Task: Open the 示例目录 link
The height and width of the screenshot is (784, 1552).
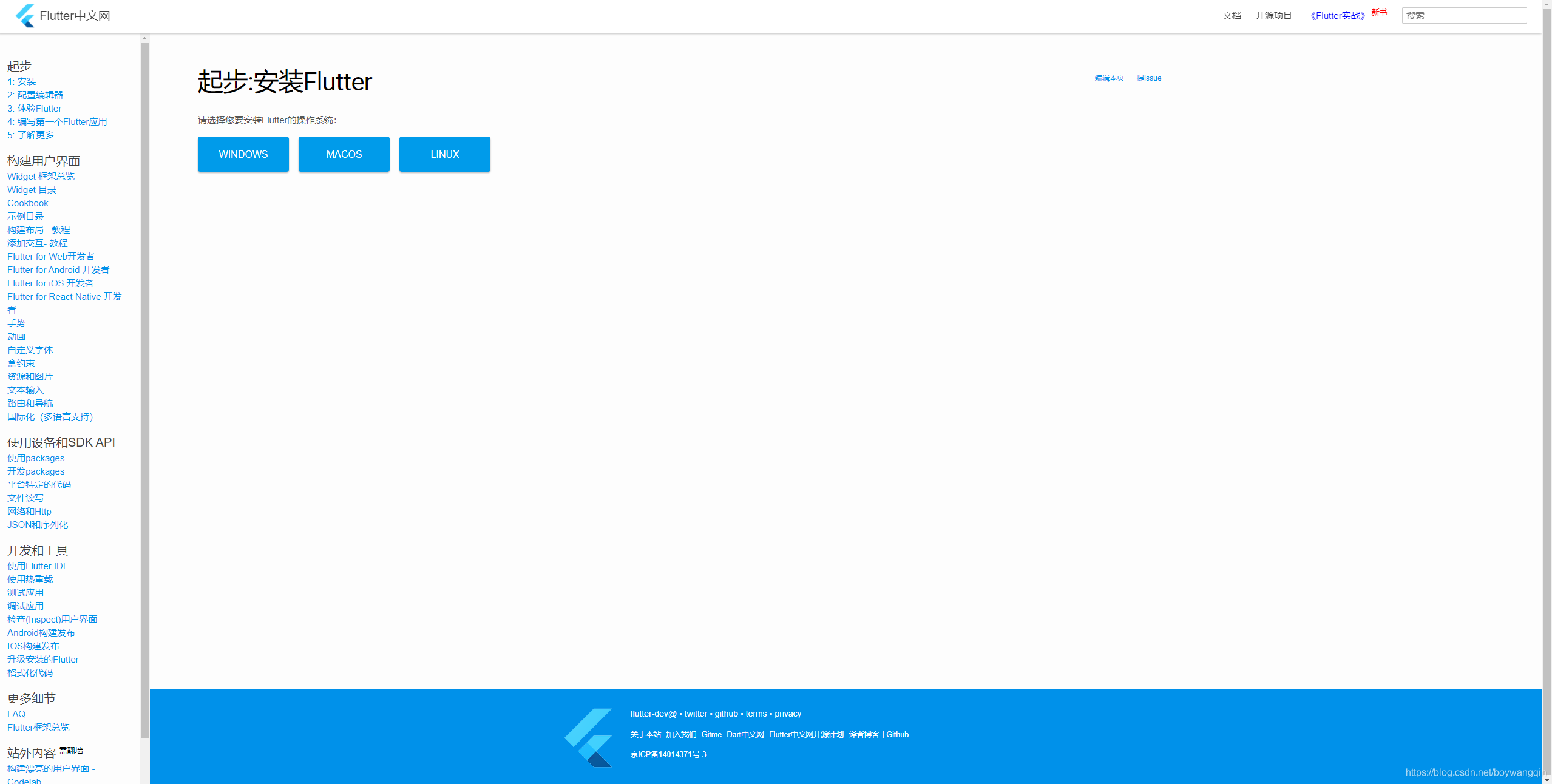Action: (x=25, y=217)
